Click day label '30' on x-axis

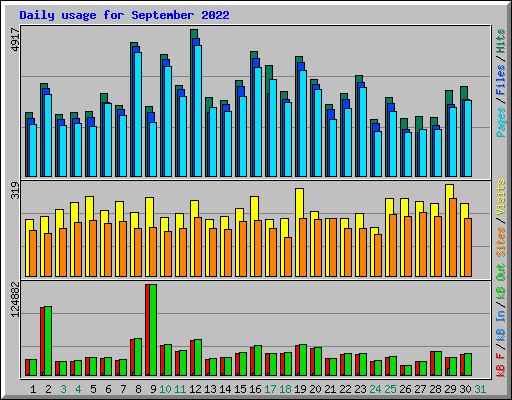[x=465, y=389]
